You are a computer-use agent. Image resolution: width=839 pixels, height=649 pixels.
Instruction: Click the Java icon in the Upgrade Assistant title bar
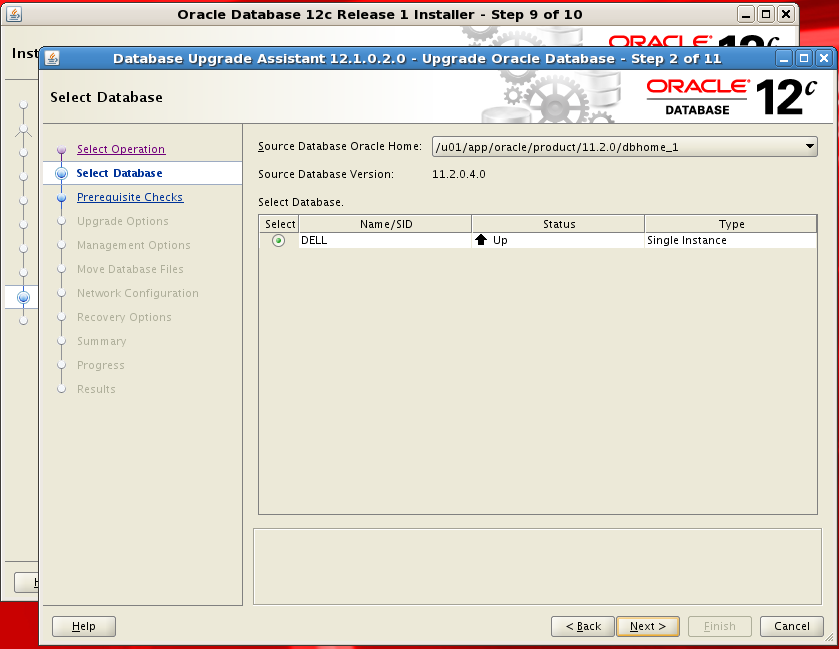[52, 58]
